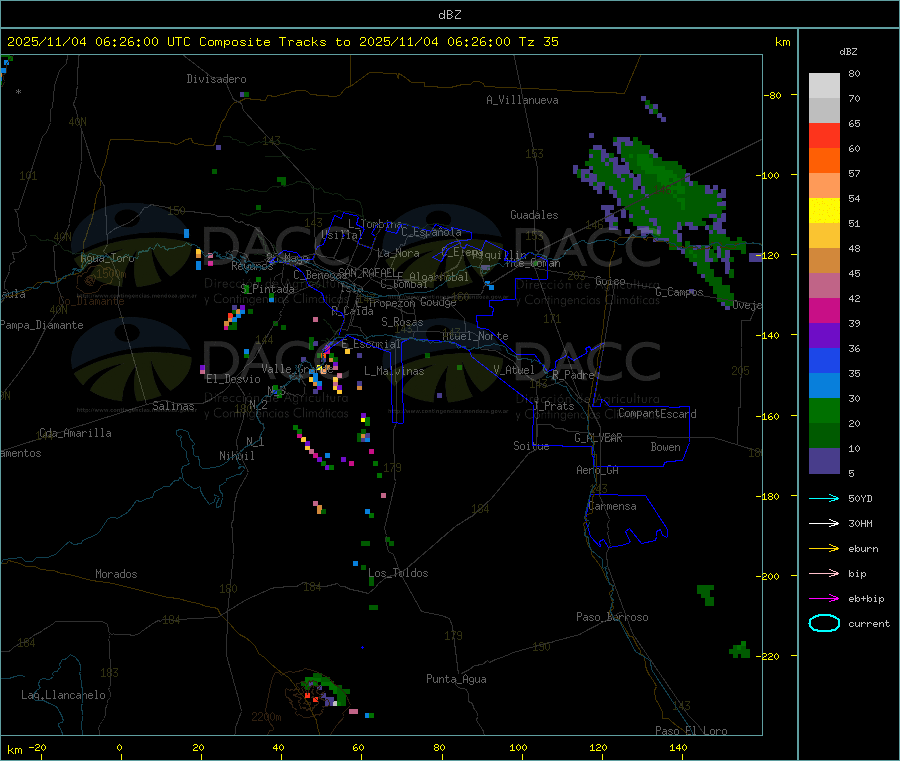Click the '140' tick on the bottom axis

678,747
